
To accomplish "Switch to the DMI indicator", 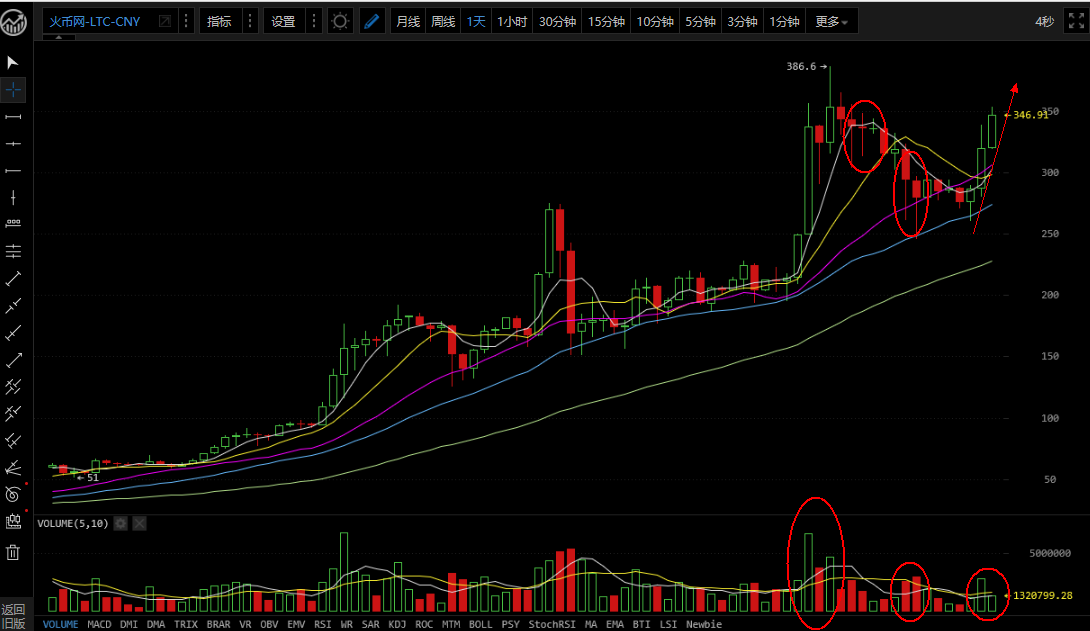I will tap(129, 624).
